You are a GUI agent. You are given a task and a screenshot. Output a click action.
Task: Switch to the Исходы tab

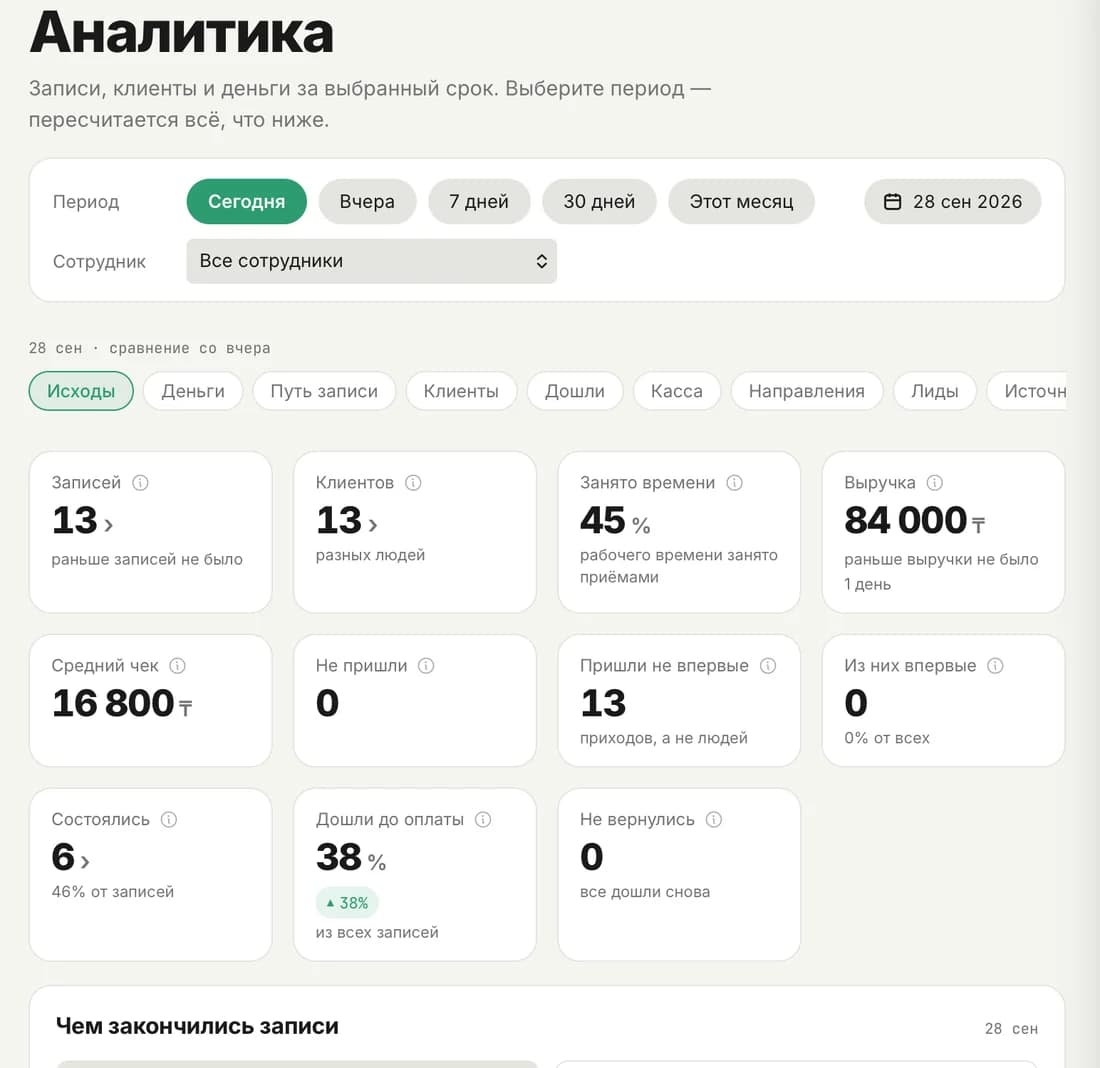[x=81, y=392]
